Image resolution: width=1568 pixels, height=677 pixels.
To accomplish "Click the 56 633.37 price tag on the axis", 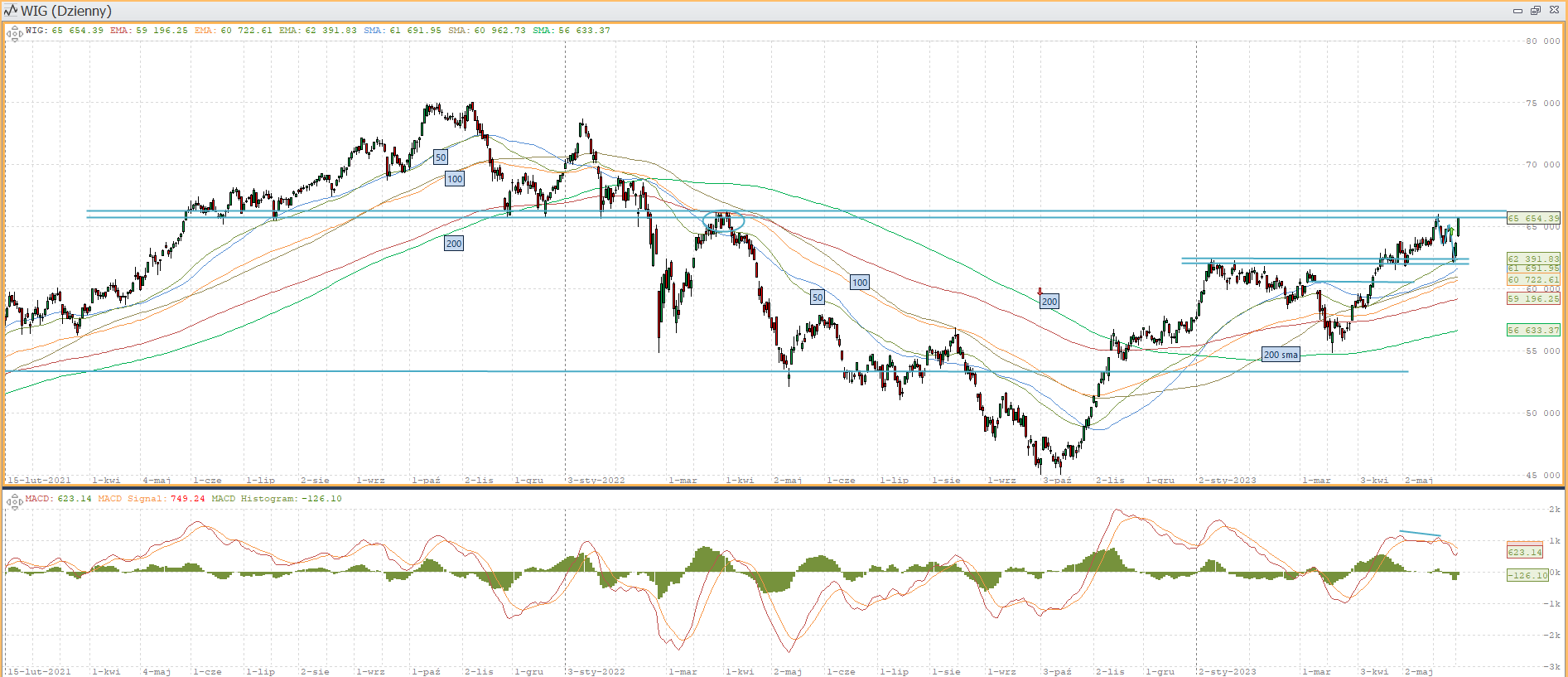I will coord(1532,330).
